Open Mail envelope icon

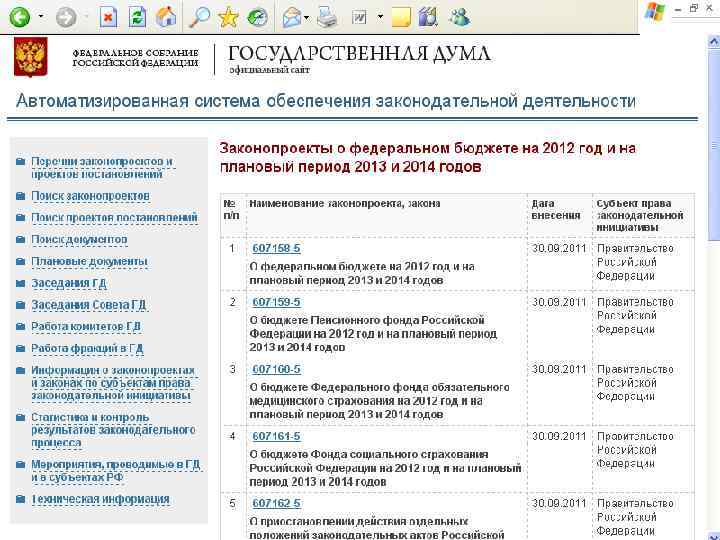coord(292,18)
